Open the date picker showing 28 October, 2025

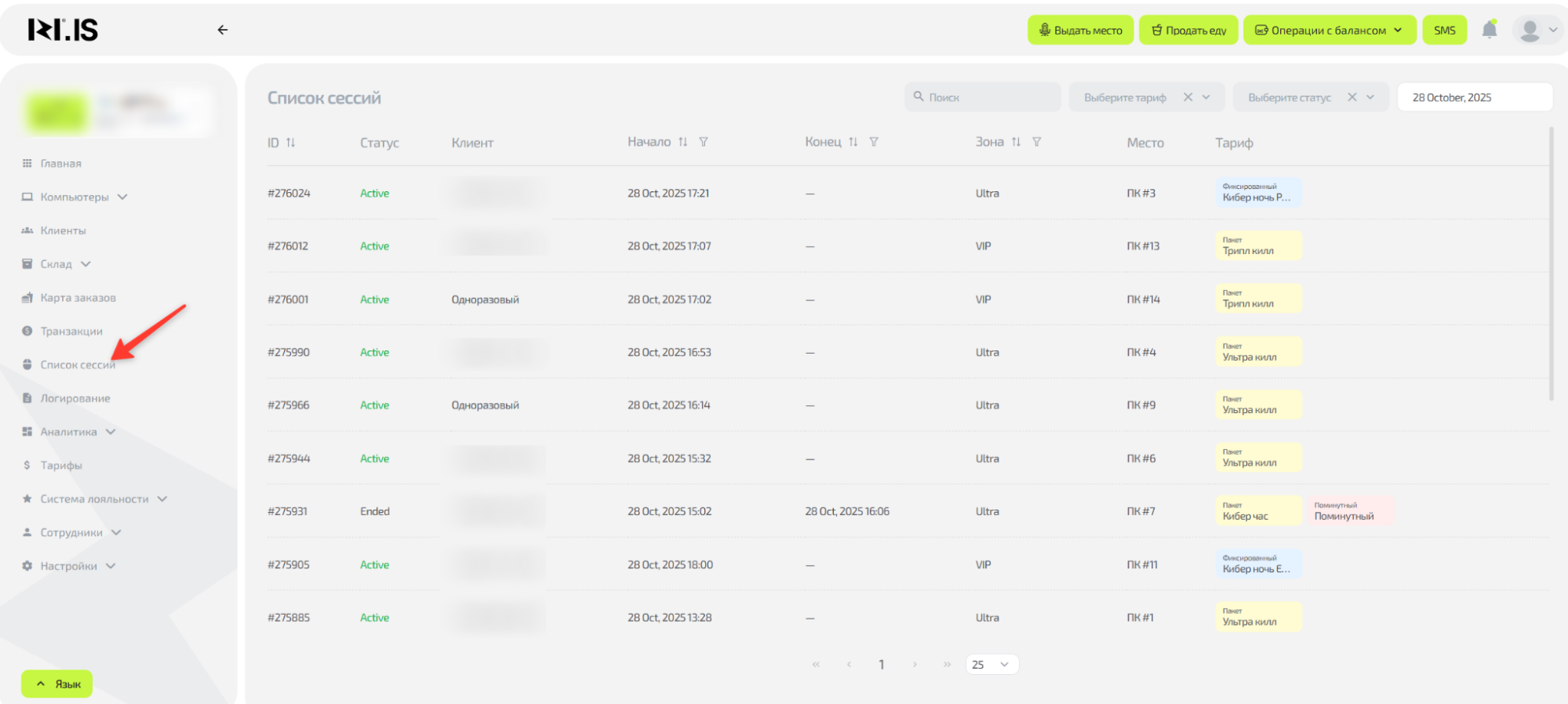[1473, 97]
